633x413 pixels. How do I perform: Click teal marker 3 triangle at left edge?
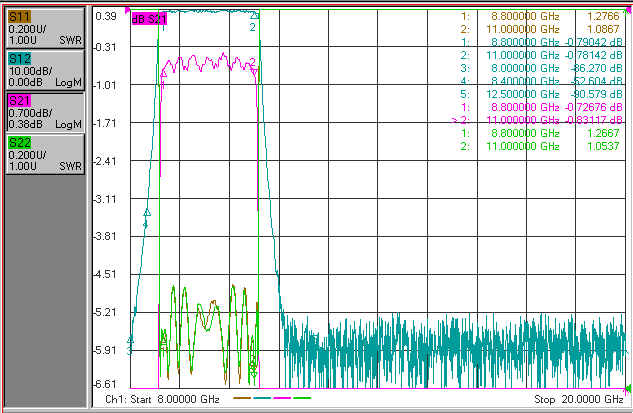pyautogui.click(x=130, y=340)
